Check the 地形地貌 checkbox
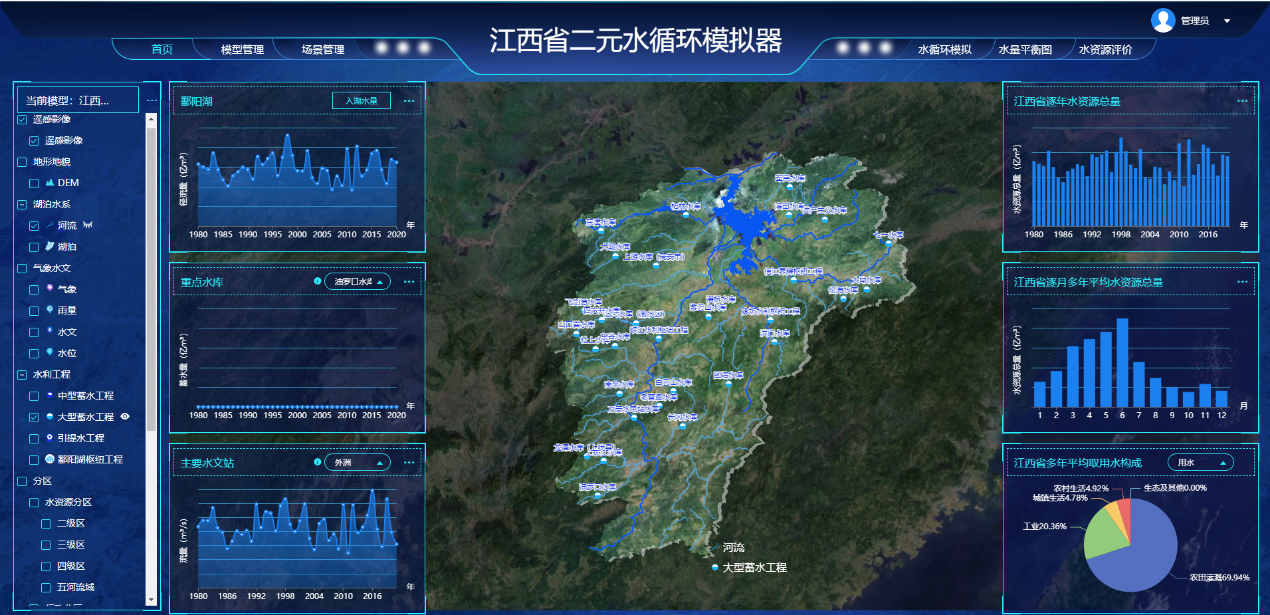This screenshot has height=615, width=1270. pos(22,161)
